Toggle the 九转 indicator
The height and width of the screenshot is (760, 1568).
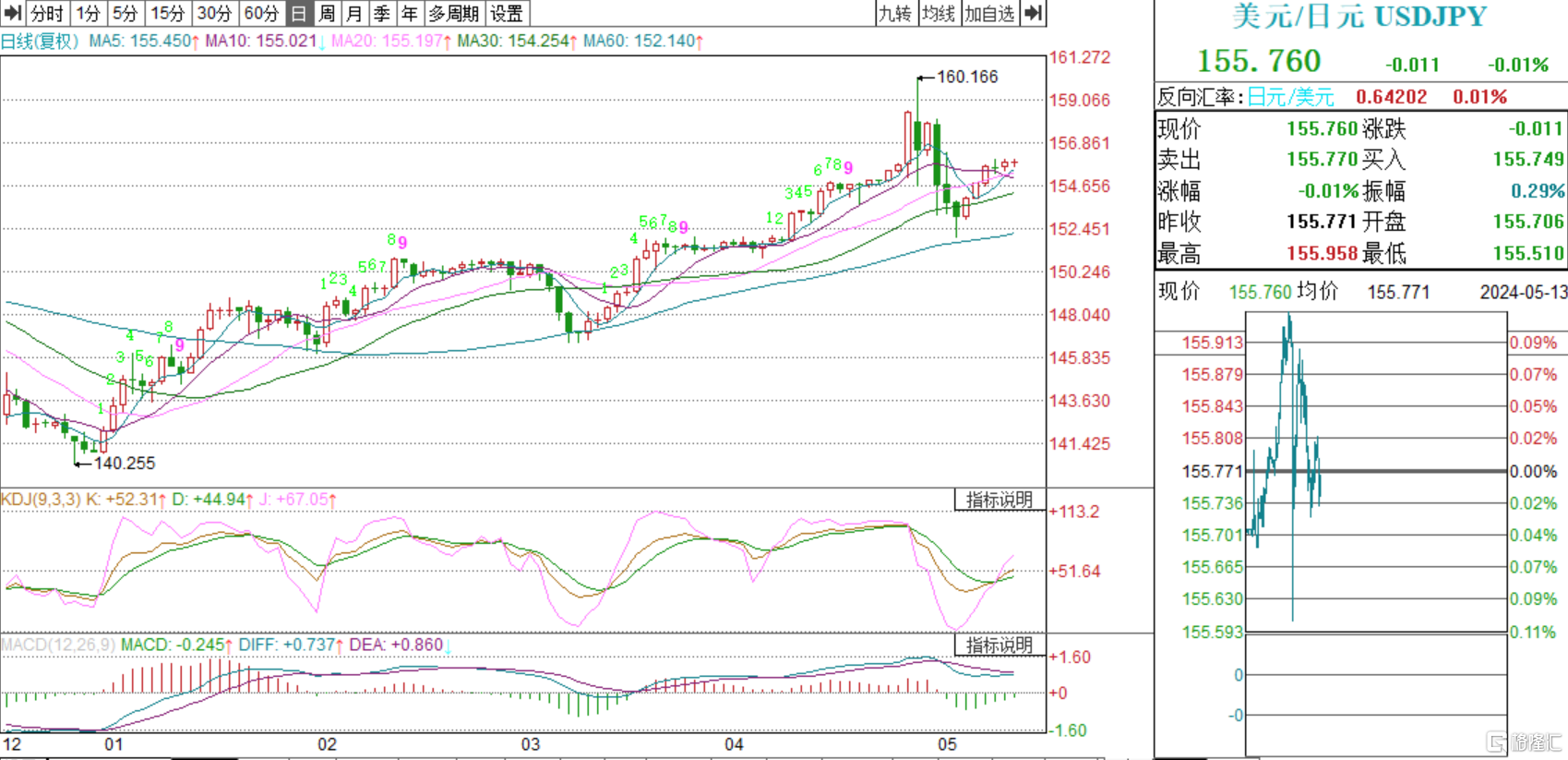(894, 13)
